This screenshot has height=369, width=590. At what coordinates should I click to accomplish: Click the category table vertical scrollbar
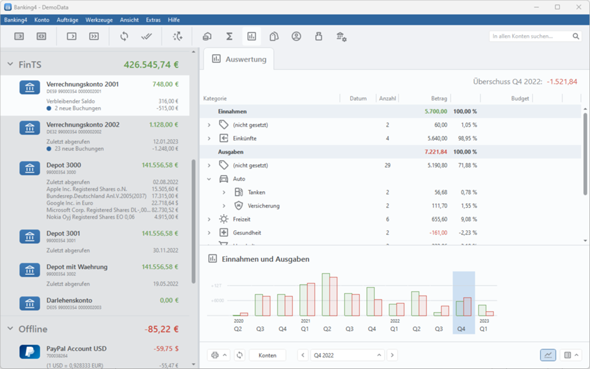pyautogui.click(x=585, y=154)
